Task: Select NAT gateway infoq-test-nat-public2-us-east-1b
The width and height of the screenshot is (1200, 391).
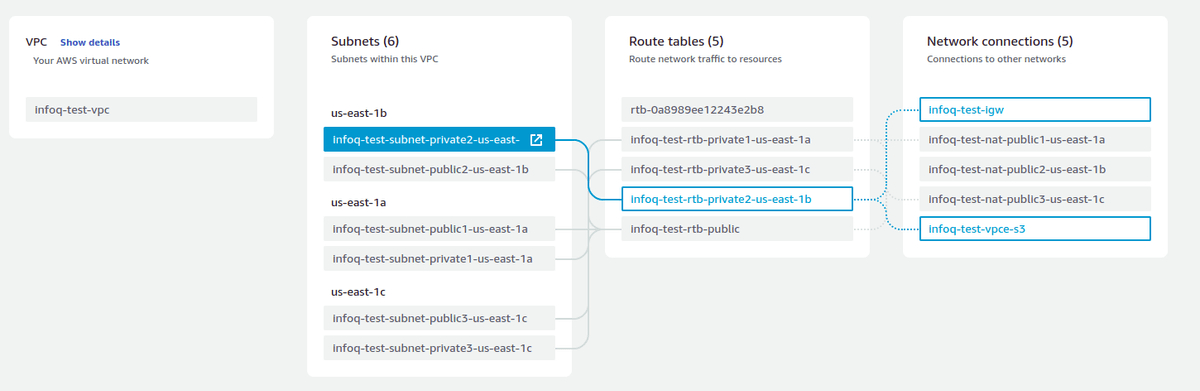Action: pyautogui.click(x=1035, y=170)
